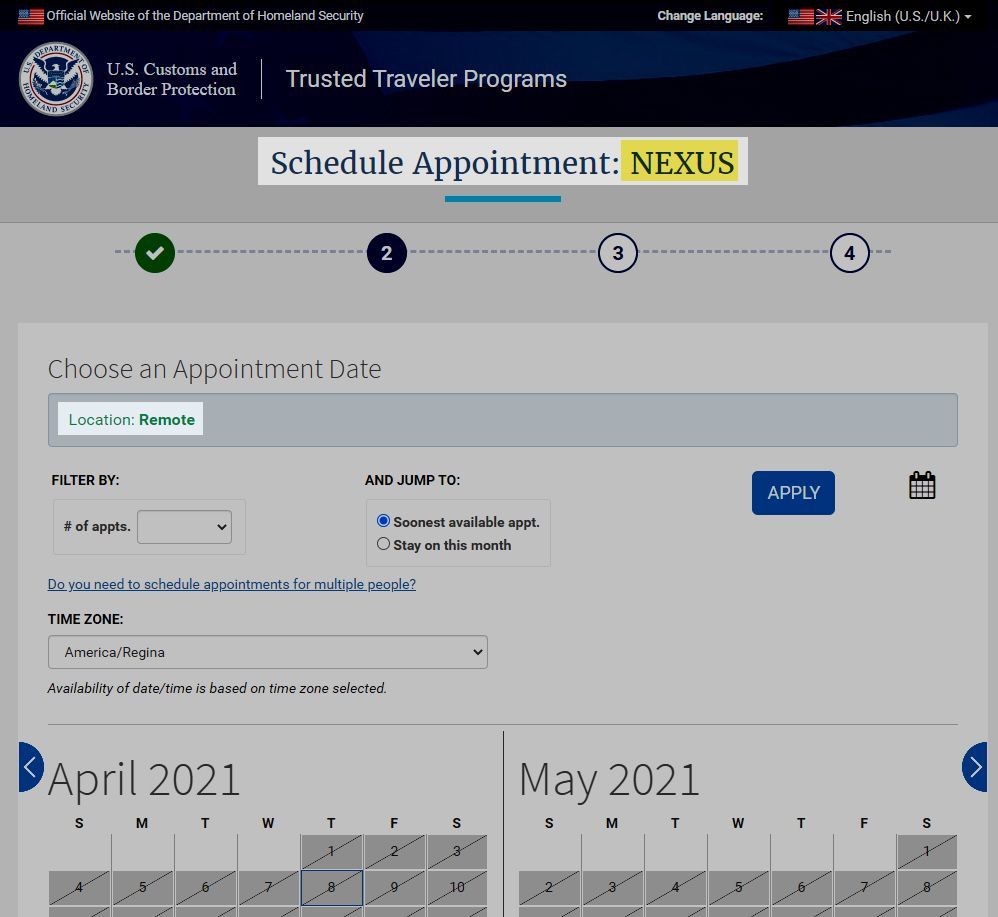
Task: Select April 8 on the calendar
Action: point(331,887)
